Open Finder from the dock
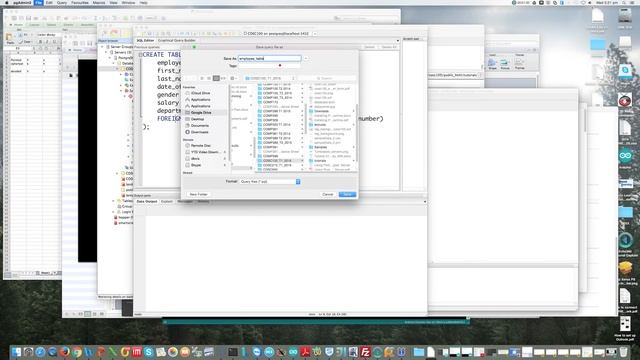The width and height of the screenshot is (640, 360). 16,352
